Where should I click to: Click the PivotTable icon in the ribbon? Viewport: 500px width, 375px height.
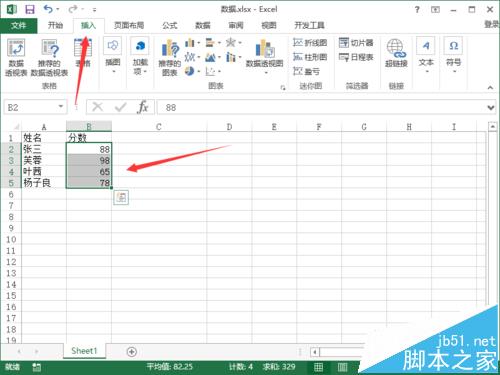[16, 57]
